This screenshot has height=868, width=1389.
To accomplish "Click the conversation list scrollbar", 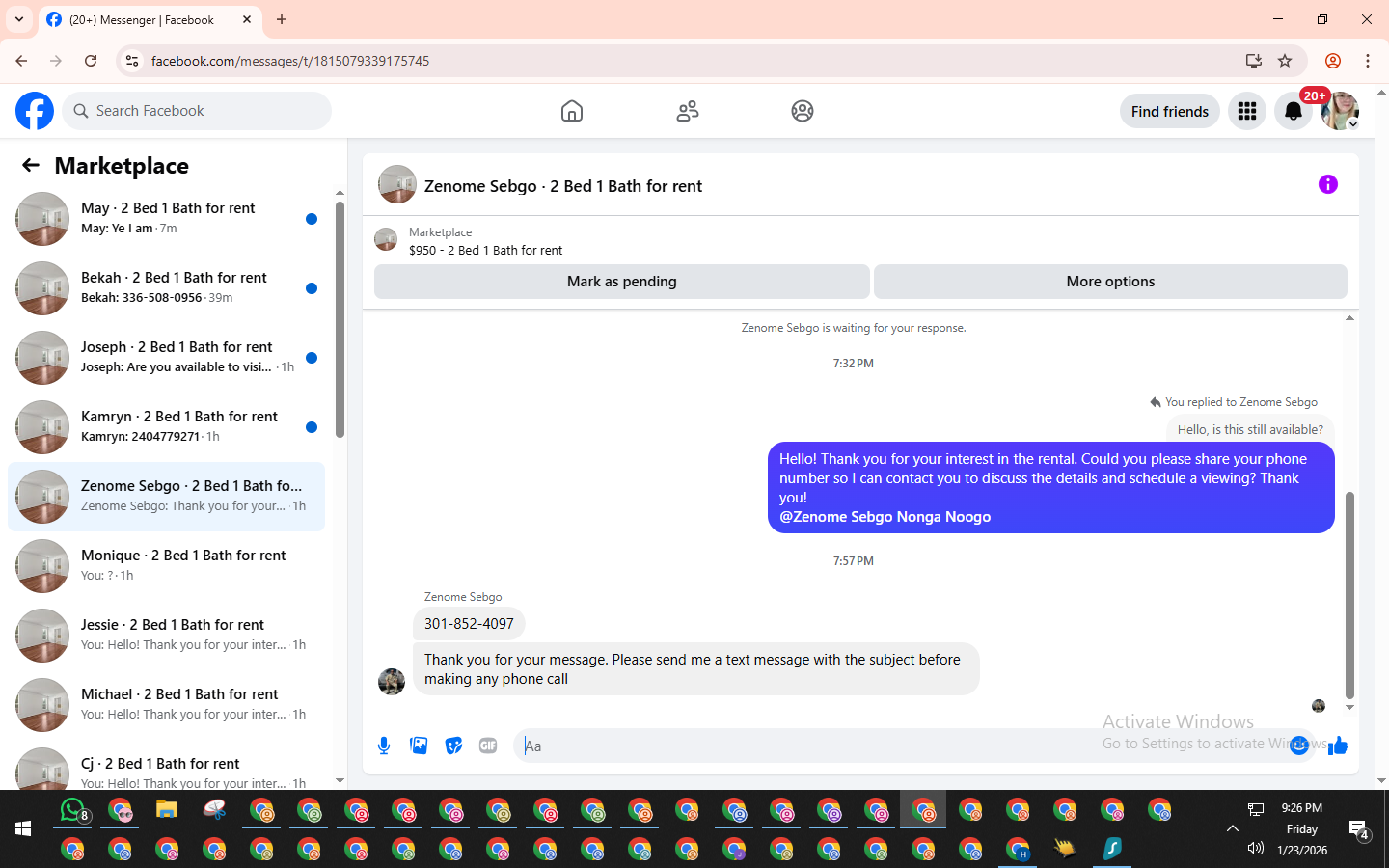I will tap(340, 318).
